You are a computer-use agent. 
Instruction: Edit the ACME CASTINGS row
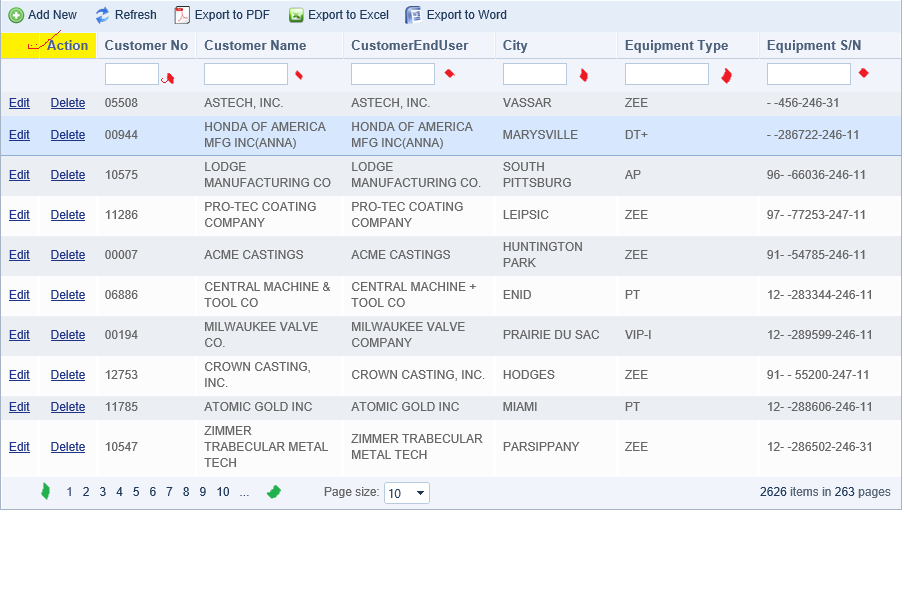click(19, 255)
